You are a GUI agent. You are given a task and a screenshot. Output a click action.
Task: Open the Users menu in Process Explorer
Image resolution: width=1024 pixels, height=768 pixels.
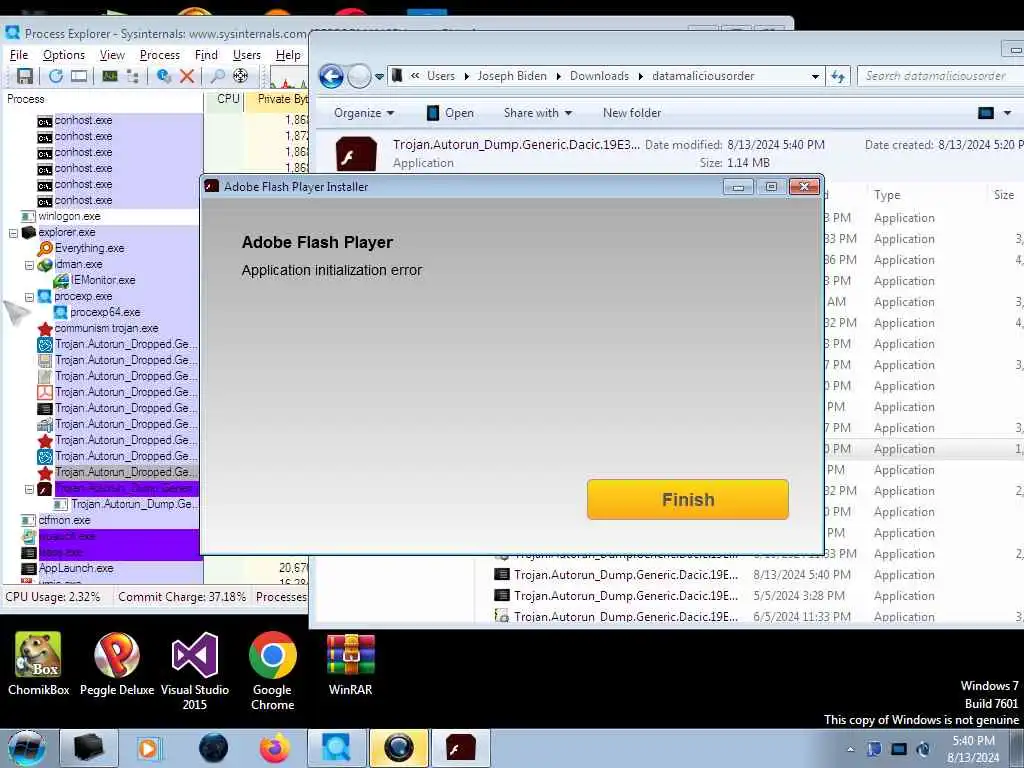point(247,55)
